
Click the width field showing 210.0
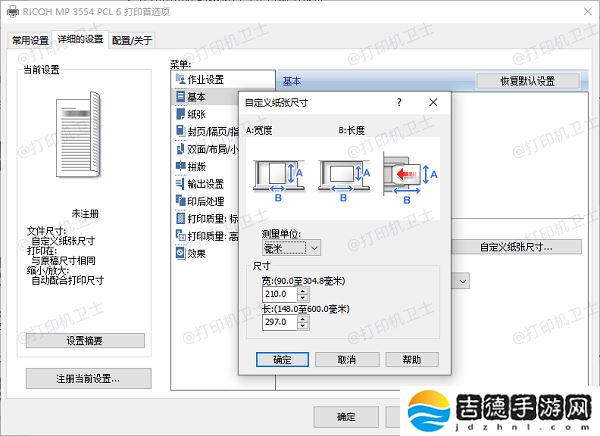pyautogui.click(x=280, y=294)
